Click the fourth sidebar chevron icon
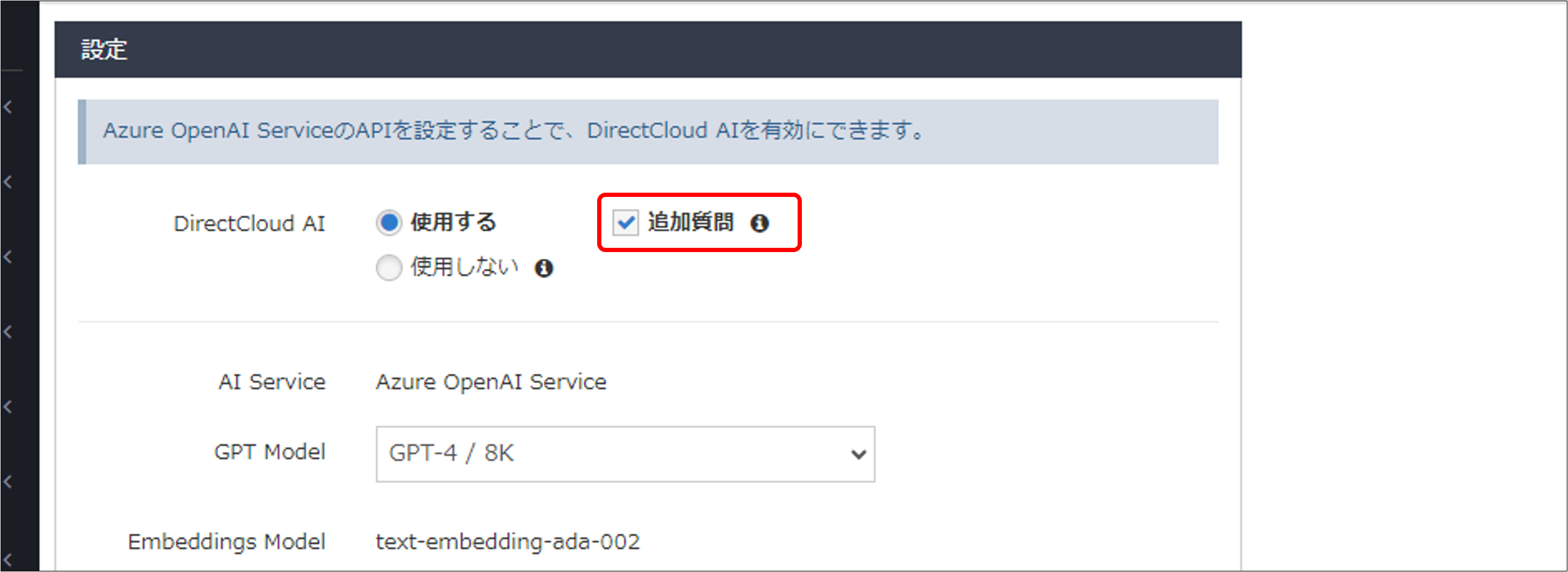1568x572 pixels. (x=8, y=332)
